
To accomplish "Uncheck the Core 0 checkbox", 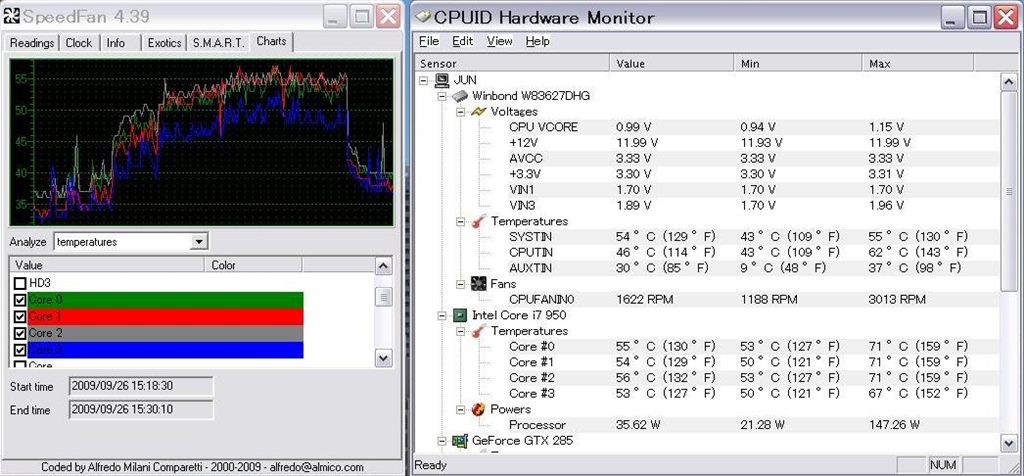I will 20,300.
